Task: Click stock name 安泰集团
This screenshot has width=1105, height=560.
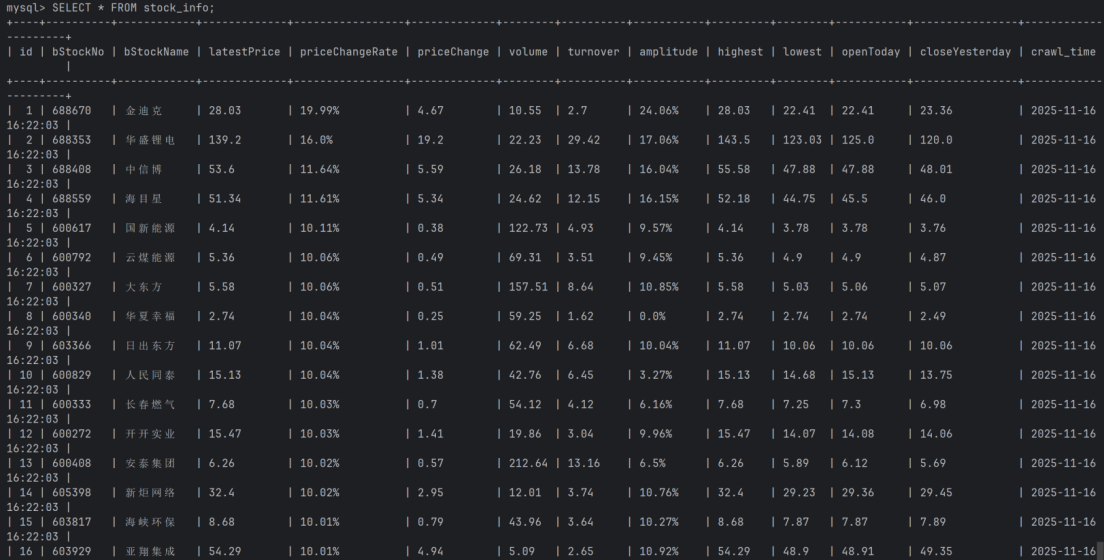Action: point(150,463)
